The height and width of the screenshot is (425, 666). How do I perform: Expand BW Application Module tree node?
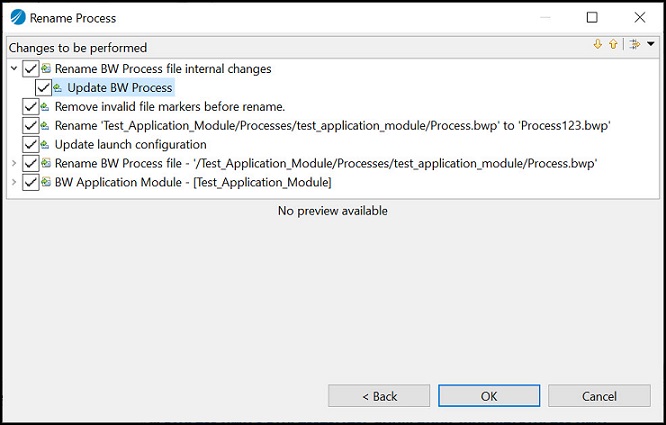(x=14, y=183)
